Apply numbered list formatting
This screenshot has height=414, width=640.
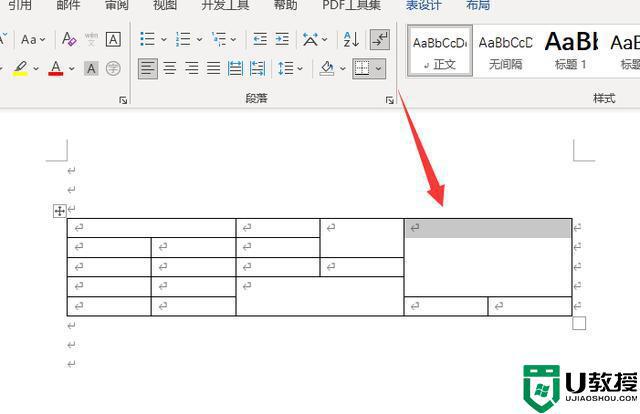183,40
